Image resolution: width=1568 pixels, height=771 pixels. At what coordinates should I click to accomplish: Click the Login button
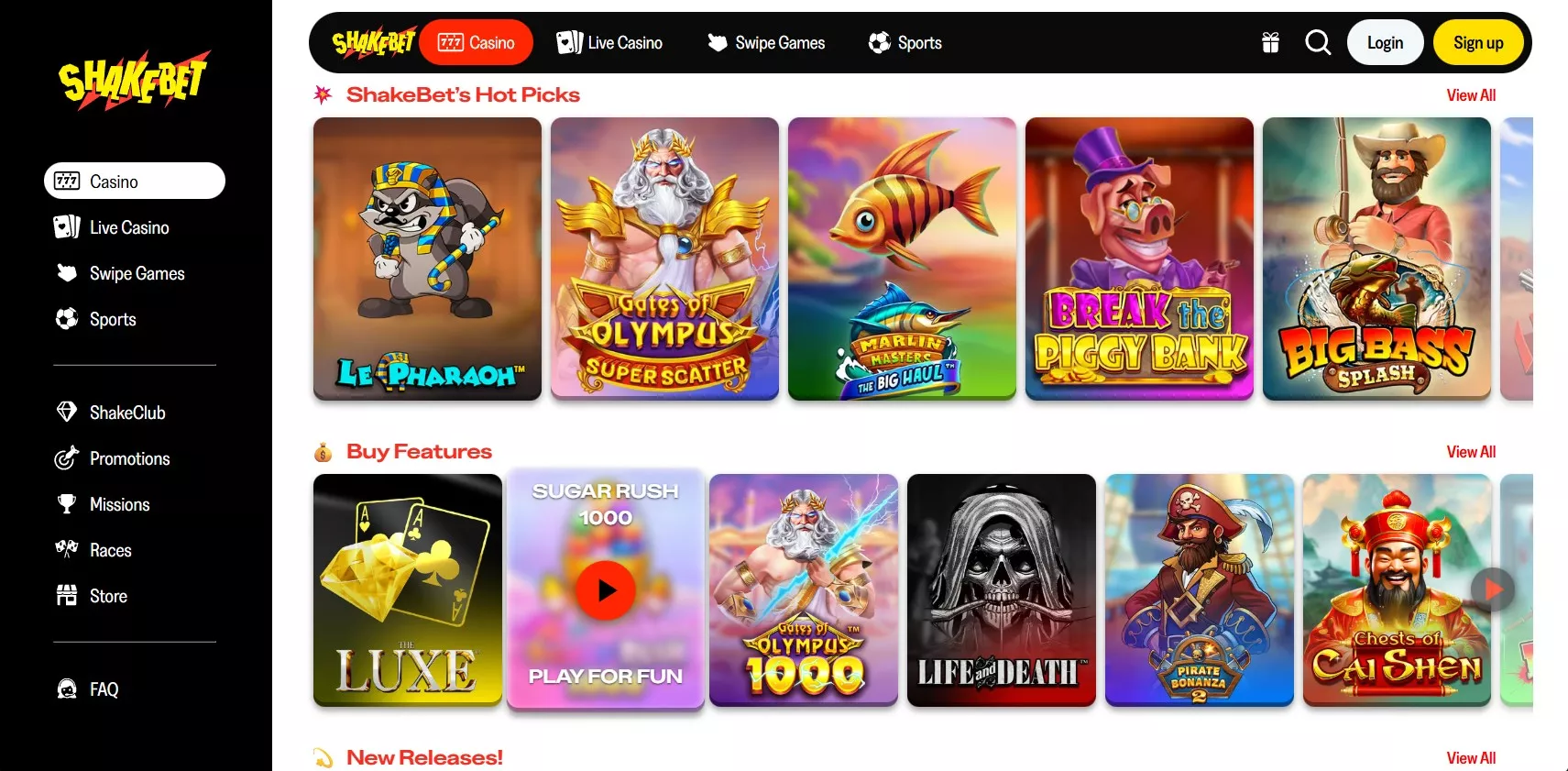(1385, 43)
